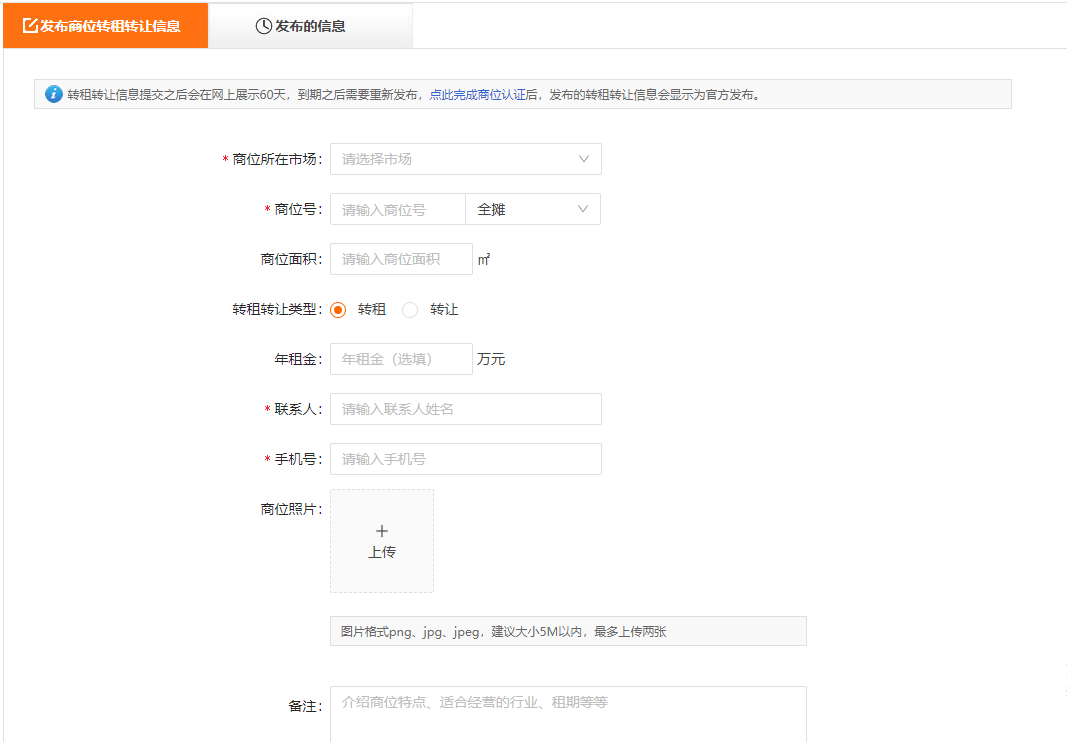Click the chevron arrow beside 全摊
The height and width of the screenshot is (742, 1067).
tap(583, 209)
